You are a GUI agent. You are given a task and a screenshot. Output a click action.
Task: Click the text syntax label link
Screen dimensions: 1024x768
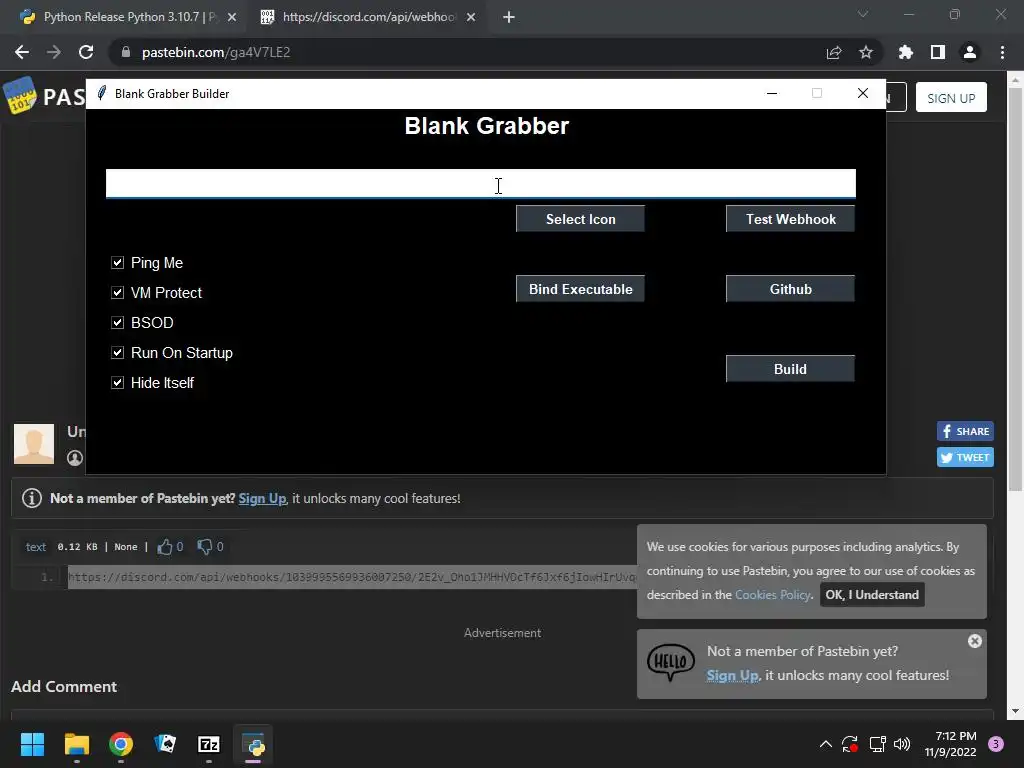(36, 547)
